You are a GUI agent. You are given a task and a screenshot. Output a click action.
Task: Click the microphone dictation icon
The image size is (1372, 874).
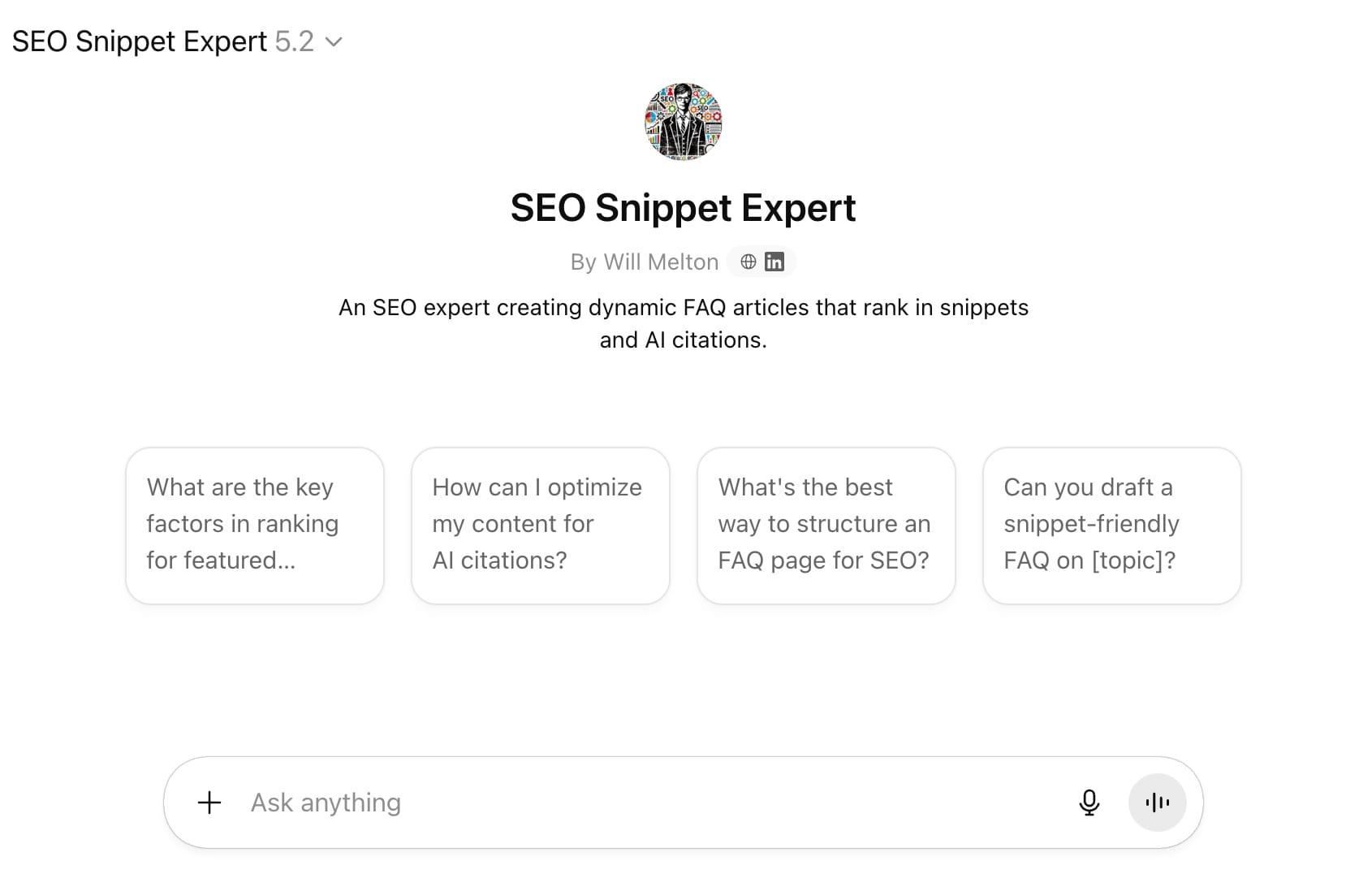(1089, 803)
